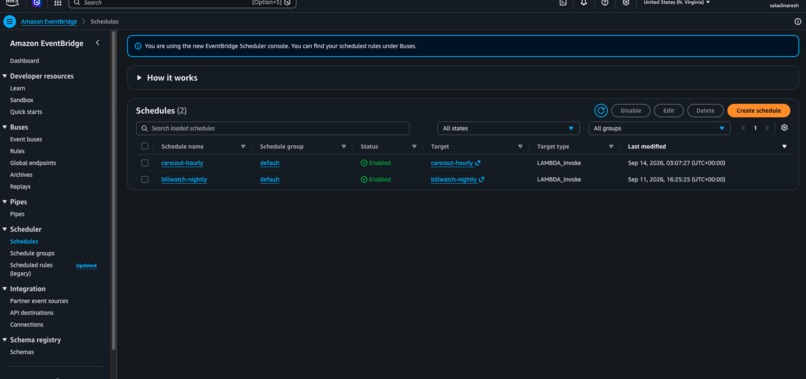Go to Event buses in sidebar

pyautogui.click(x=26, y=139)
